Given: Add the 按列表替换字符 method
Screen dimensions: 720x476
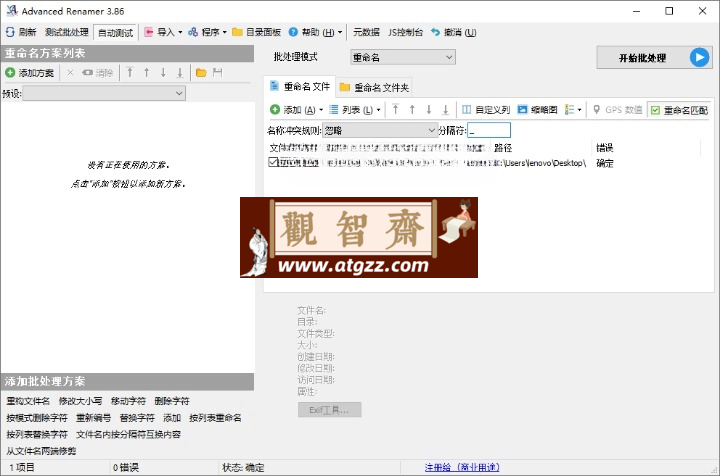Looking at the screenshot, I should pyautogui.click(x=37, y=434).
